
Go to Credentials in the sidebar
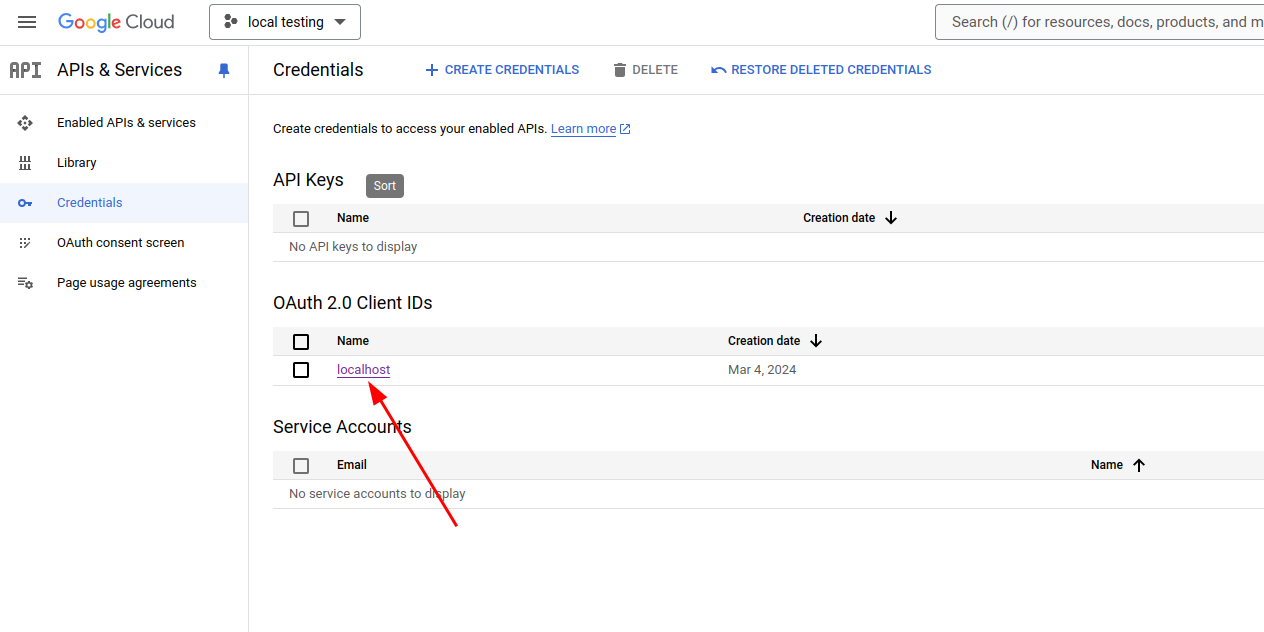click(x=90, y=203)
